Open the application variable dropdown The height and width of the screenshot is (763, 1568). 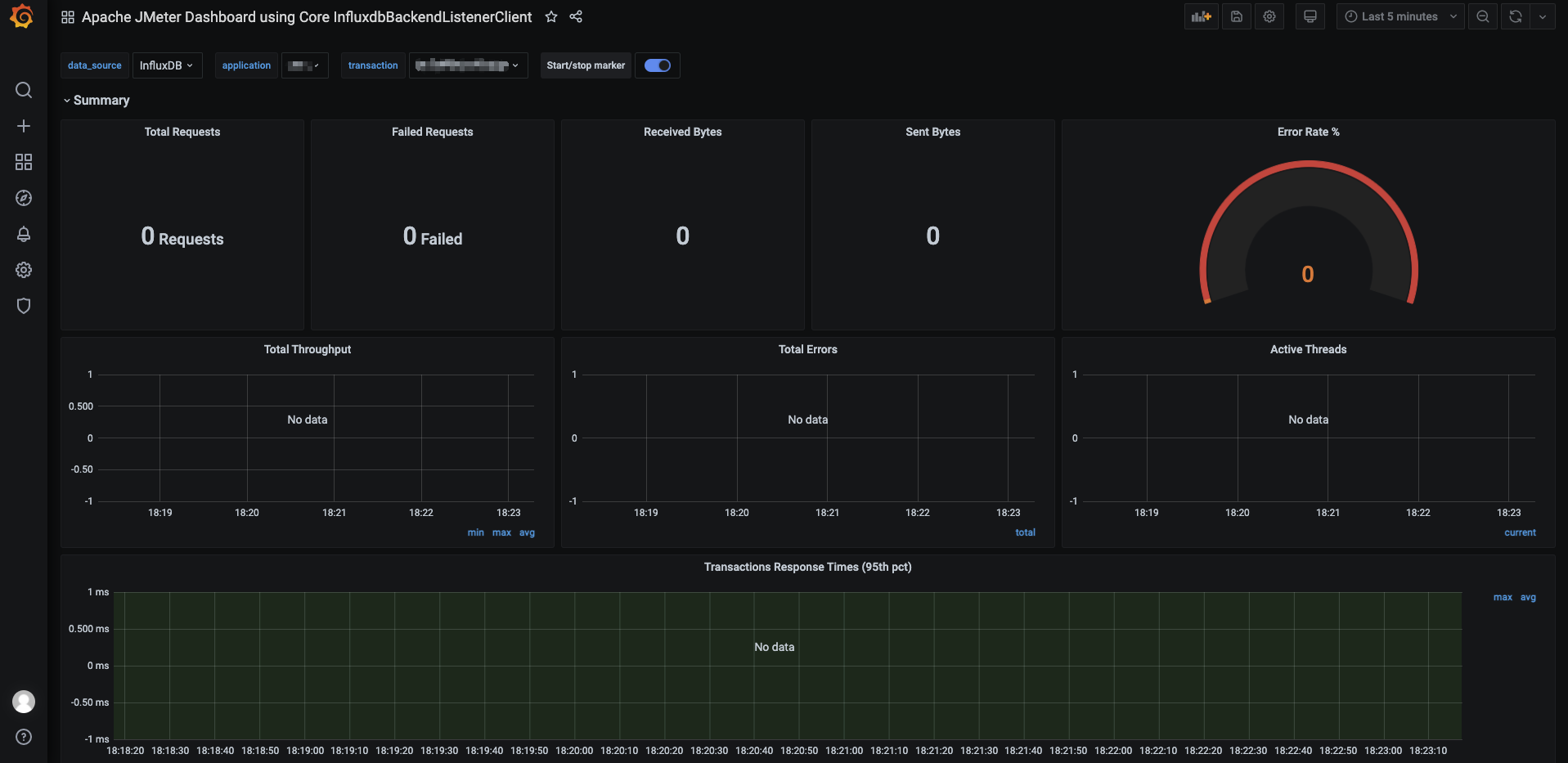click(x=305, y=65)
